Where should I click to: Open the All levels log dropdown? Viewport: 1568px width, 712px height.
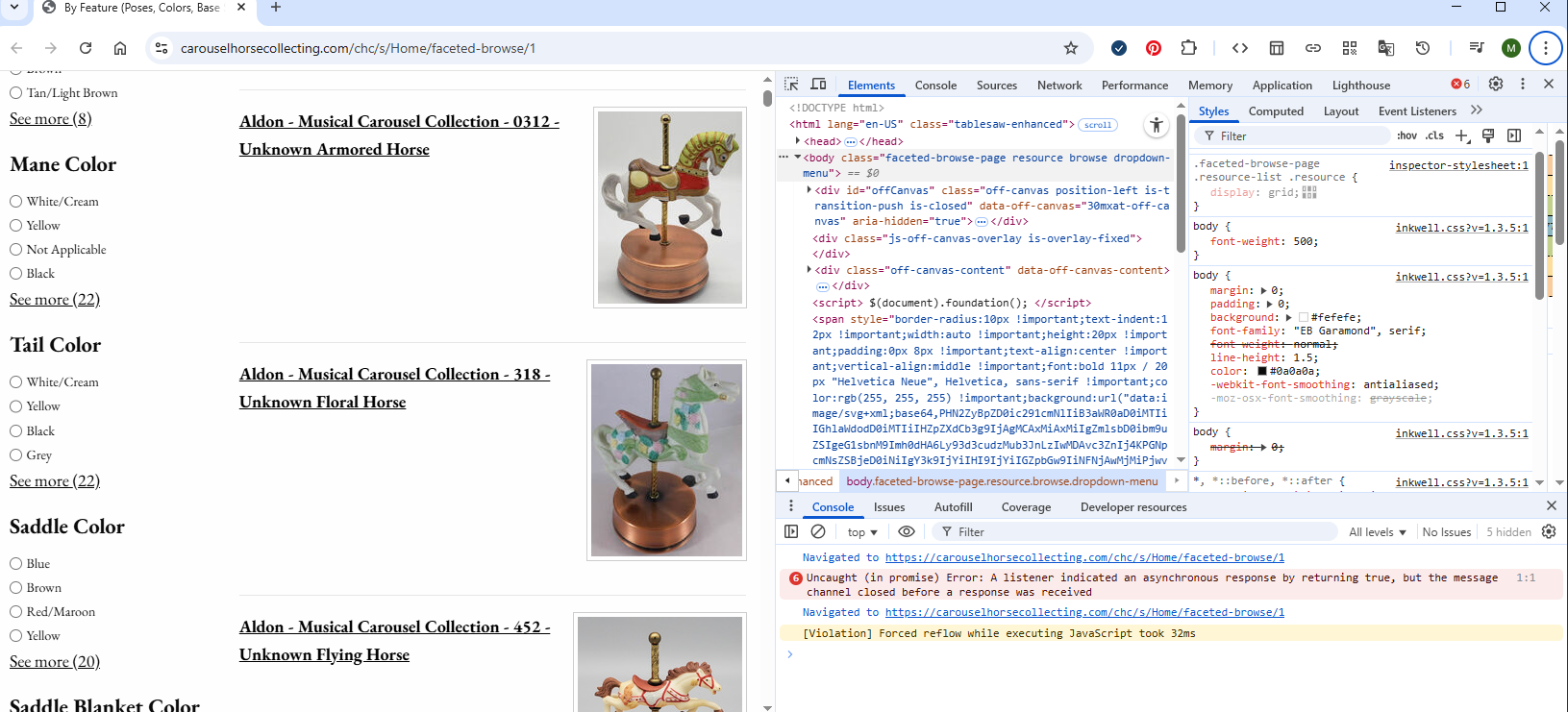point(1378,532)
